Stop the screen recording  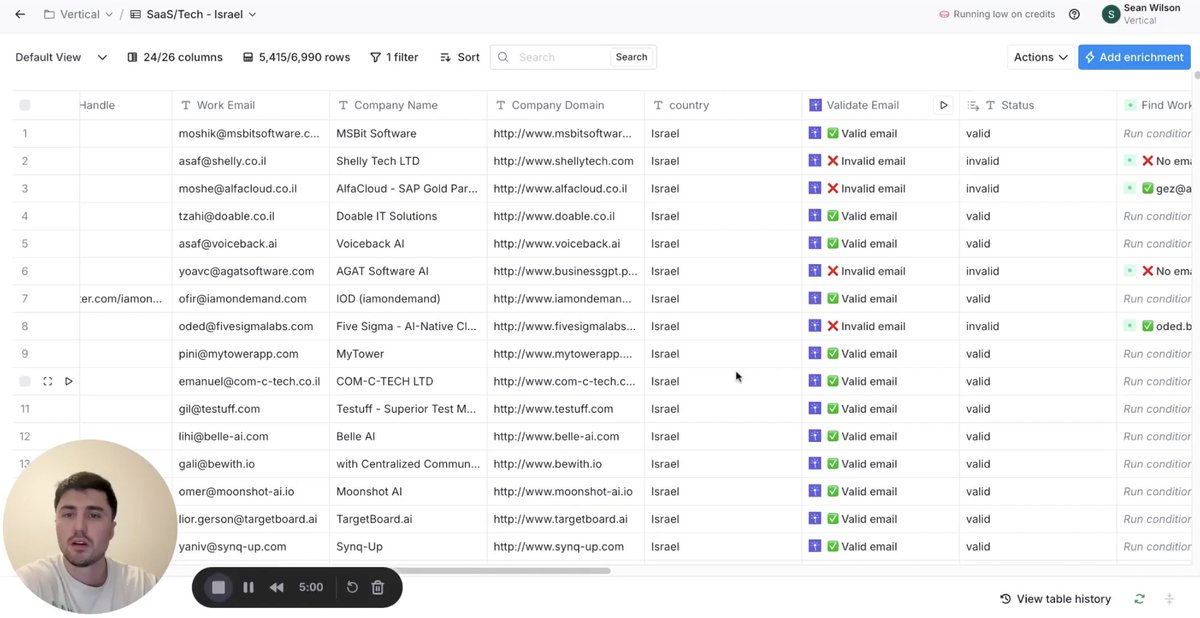pos(218,587)
